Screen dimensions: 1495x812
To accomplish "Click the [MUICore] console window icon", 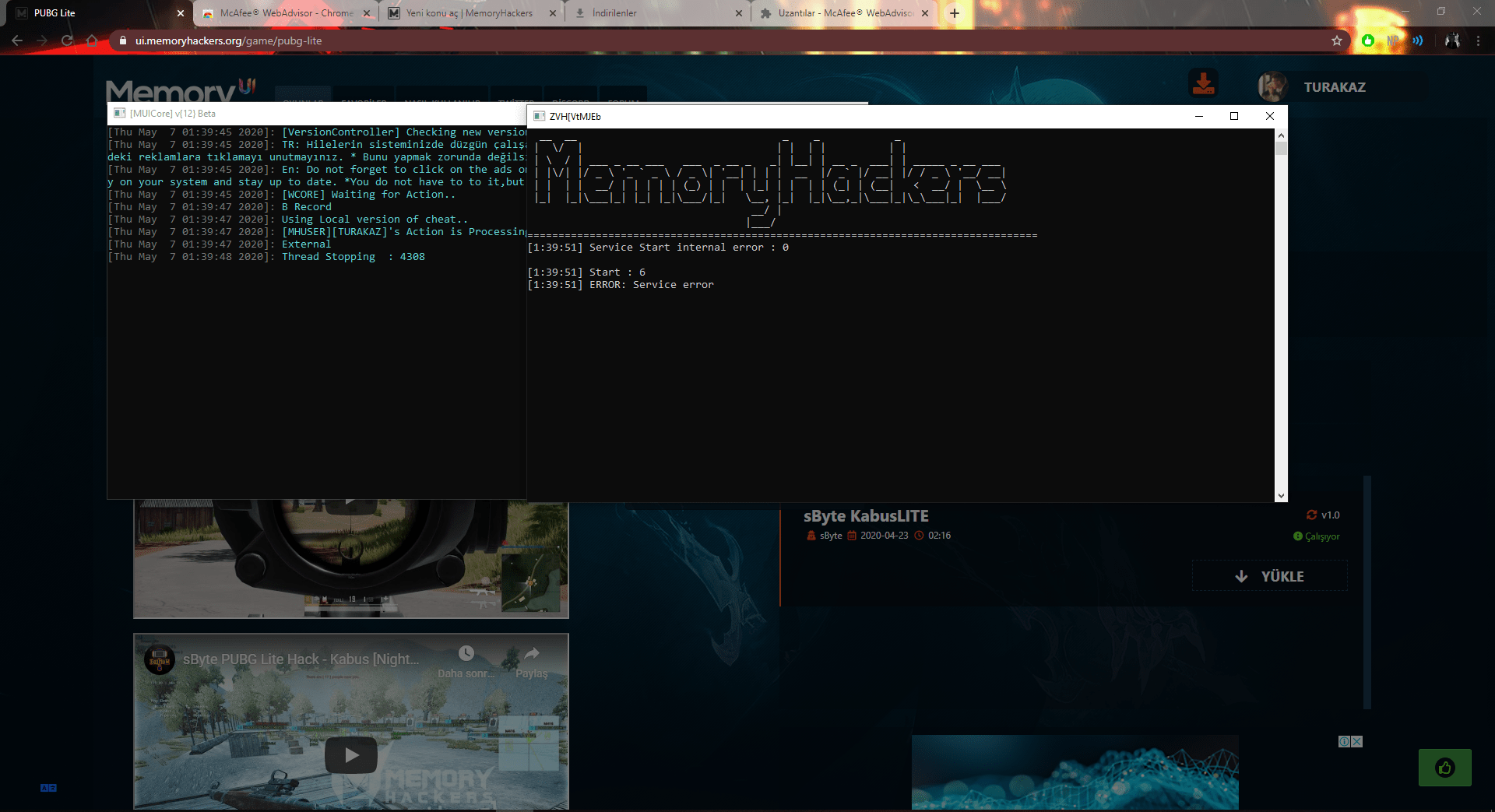I will (x=119, y=114).
